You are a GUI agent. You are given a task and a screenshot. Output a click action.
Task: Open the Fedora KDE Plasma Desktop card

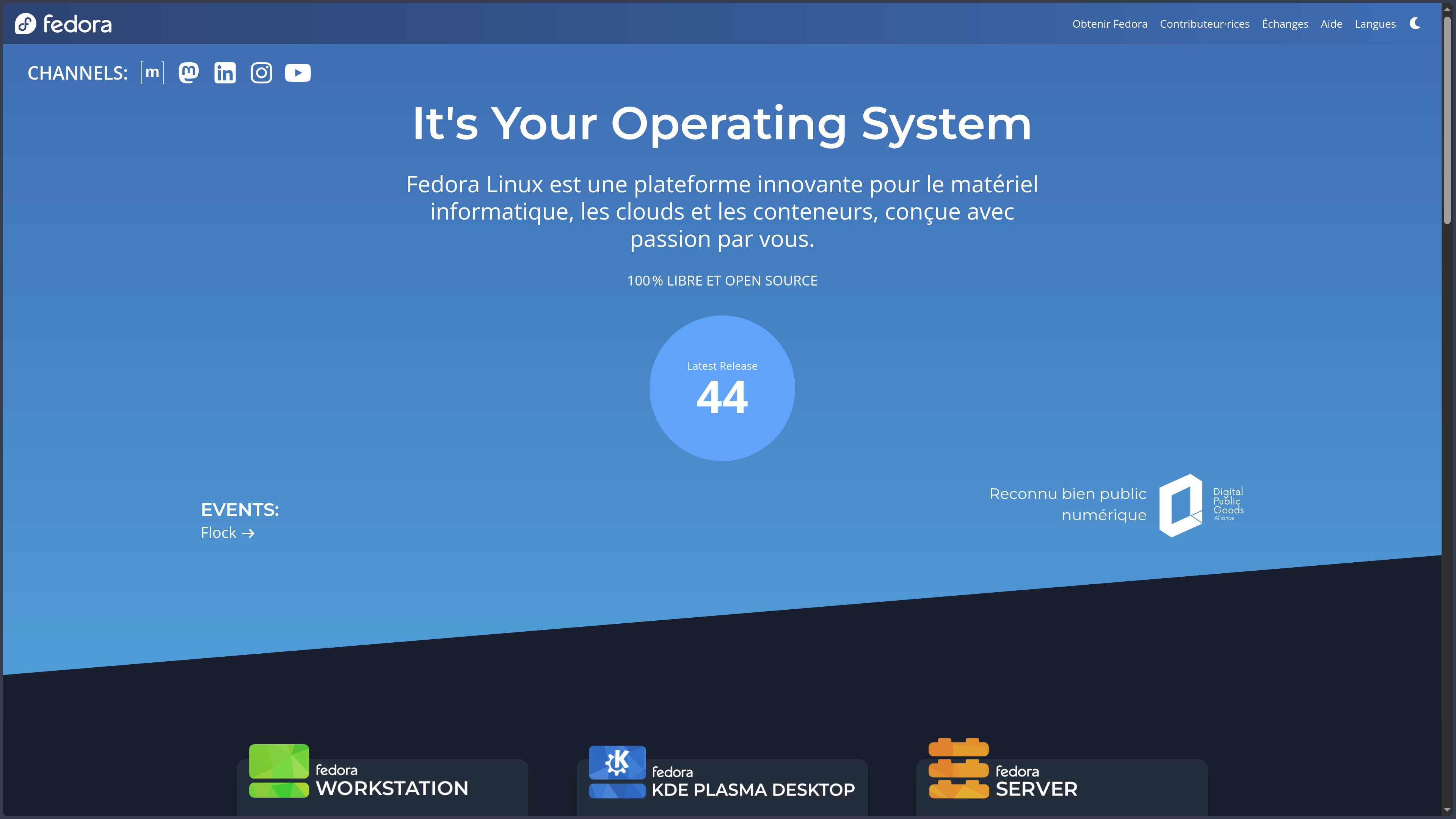[x=722, y=788]
